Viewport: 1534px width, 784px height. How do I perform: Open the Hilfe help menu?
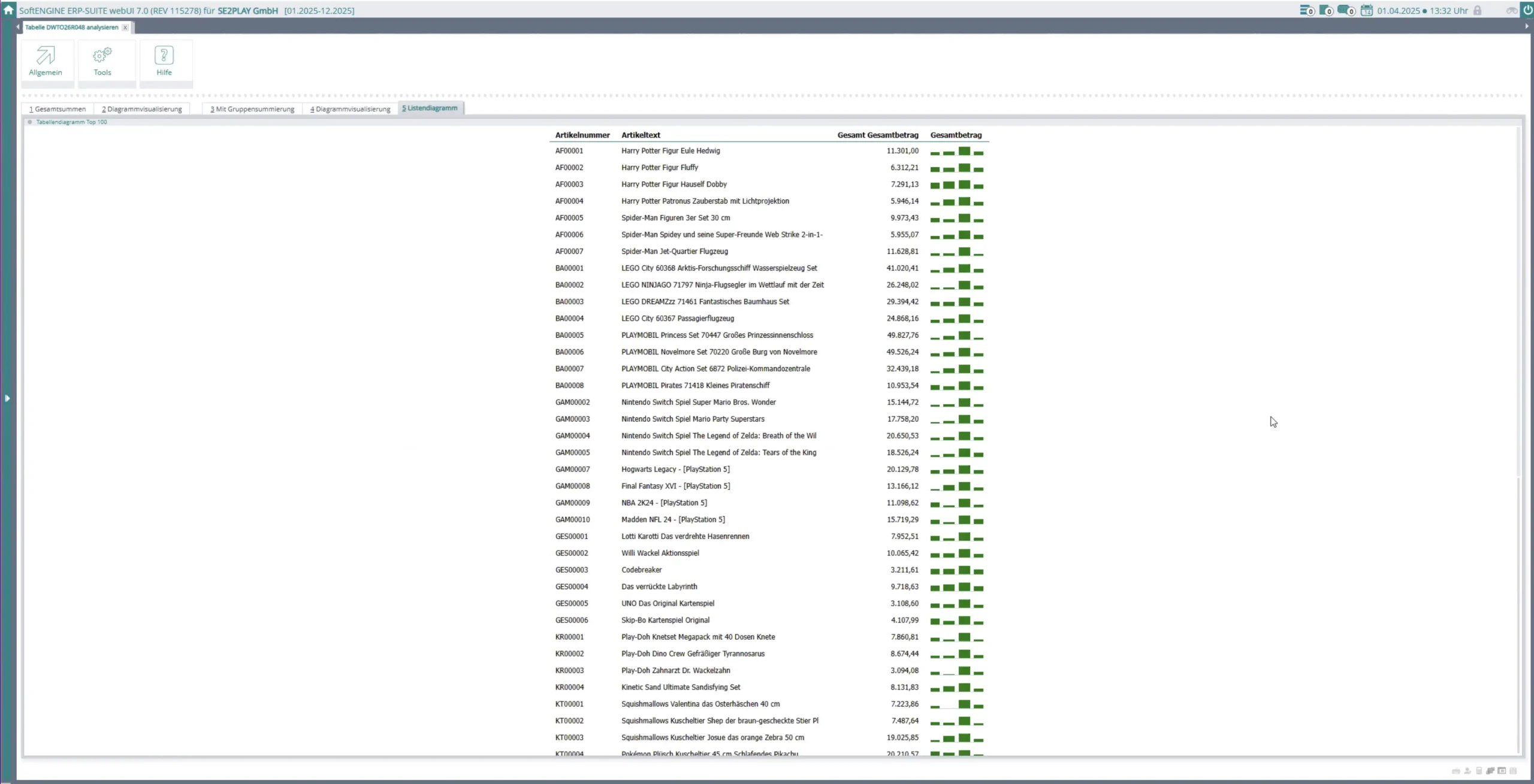coord(164,61)
